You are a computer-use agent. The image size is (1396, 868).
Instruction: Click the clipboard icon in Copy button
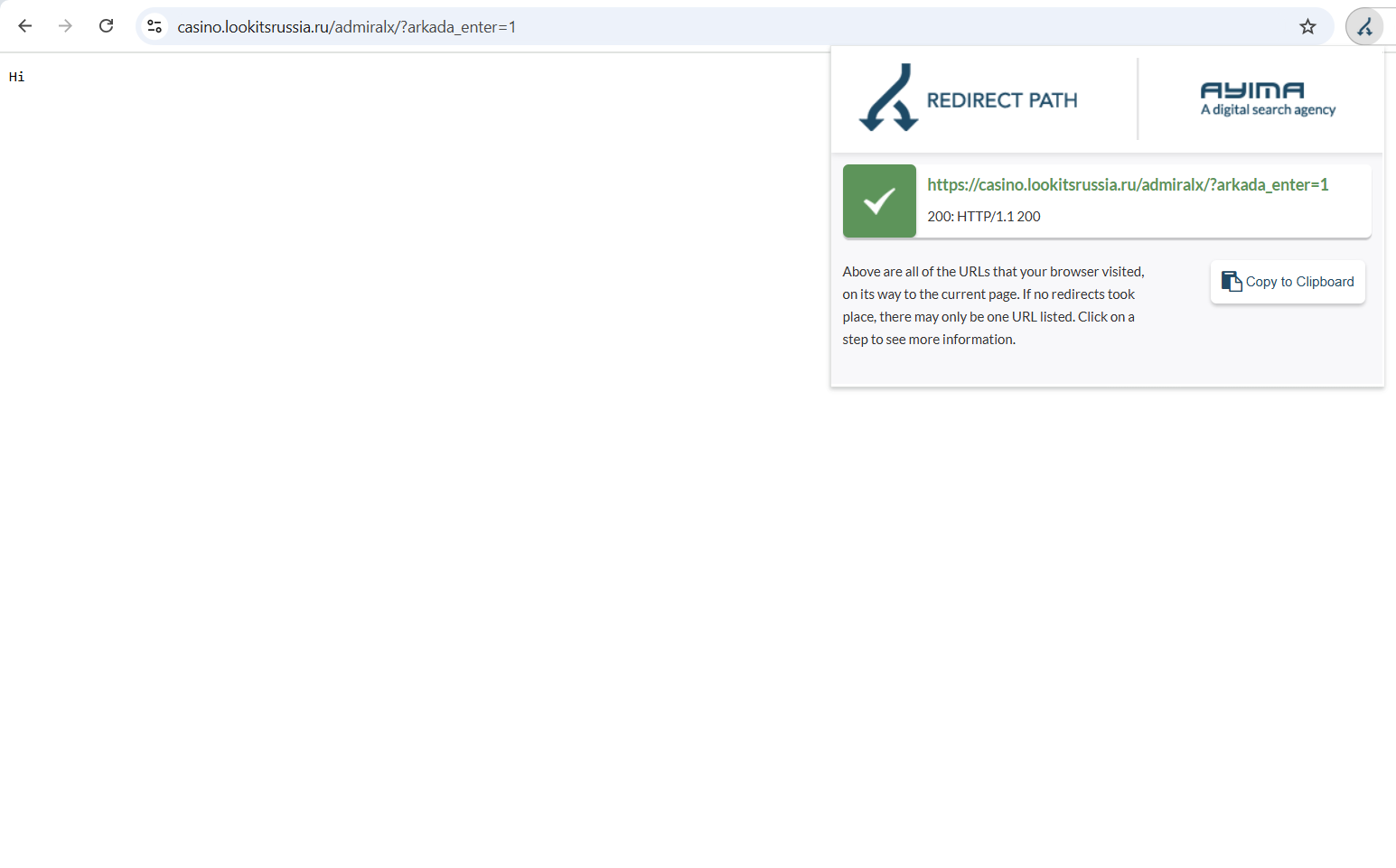[x=1232, y=282]
